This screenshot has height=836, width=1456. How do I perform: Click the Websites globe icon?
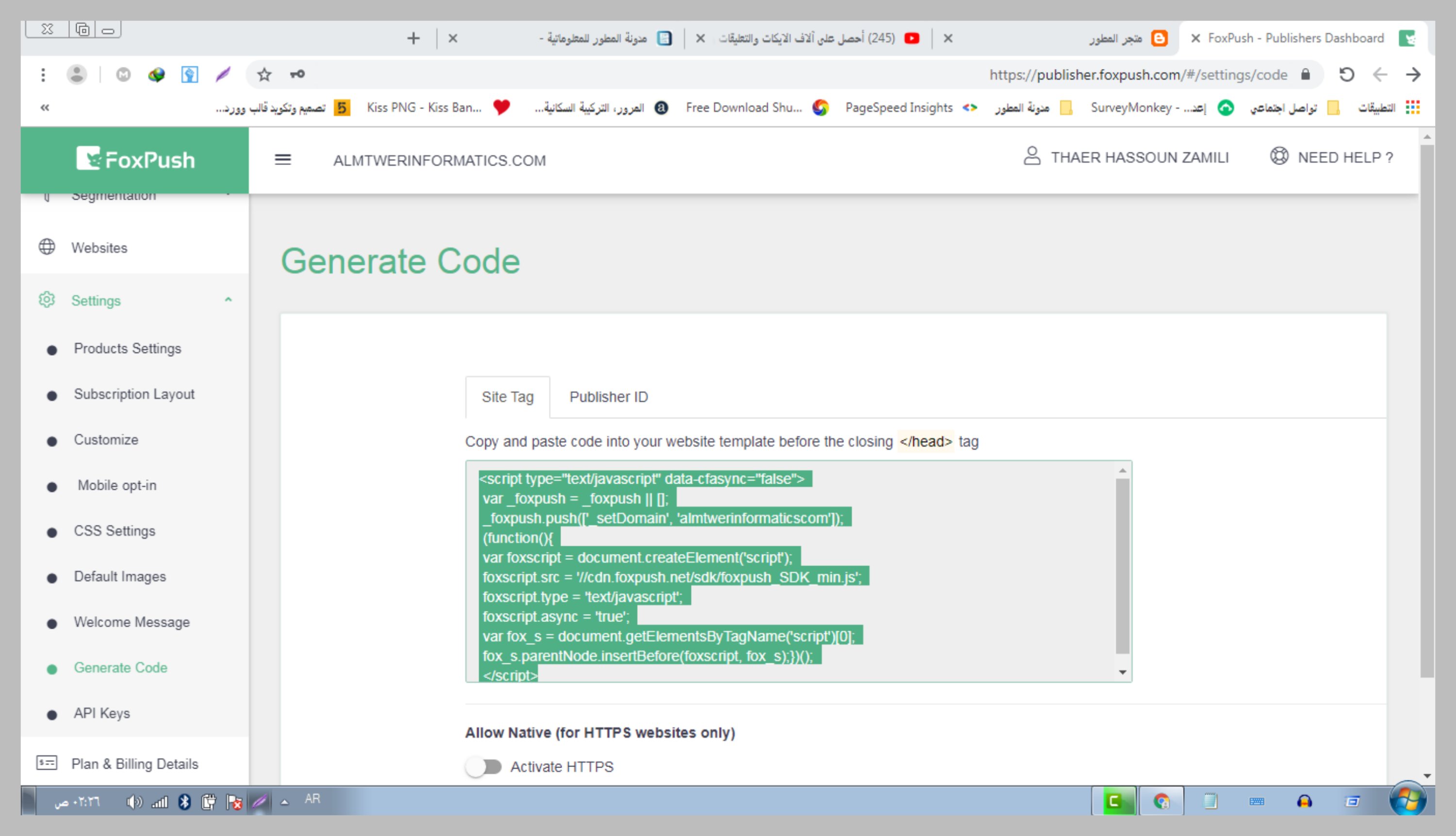click(47, 247)
